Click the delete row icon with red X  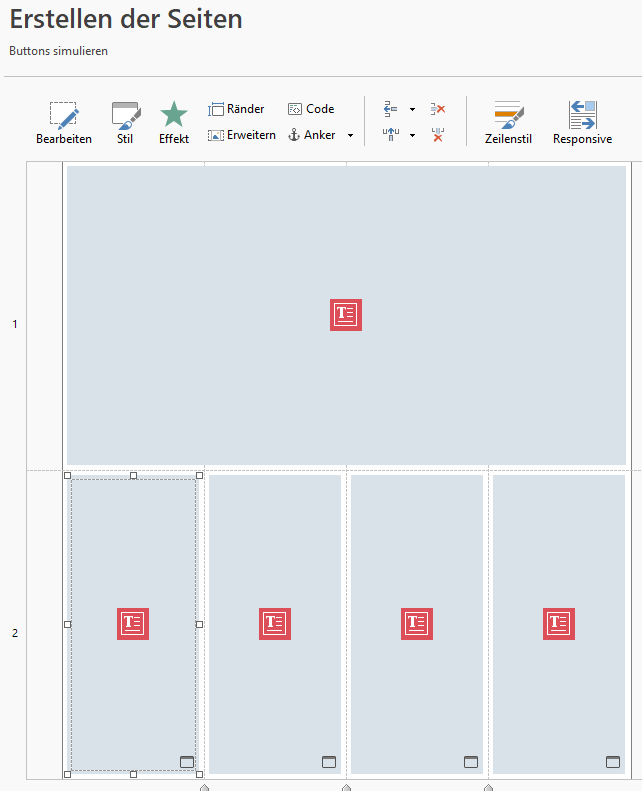click(437, 109)
